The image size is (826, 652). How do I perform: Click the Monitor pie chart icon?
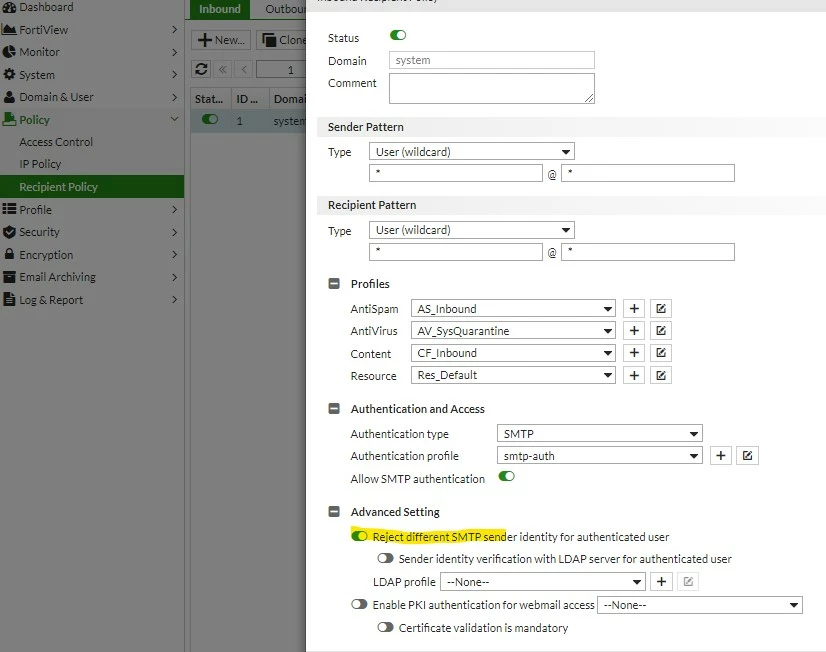point(9,52)
